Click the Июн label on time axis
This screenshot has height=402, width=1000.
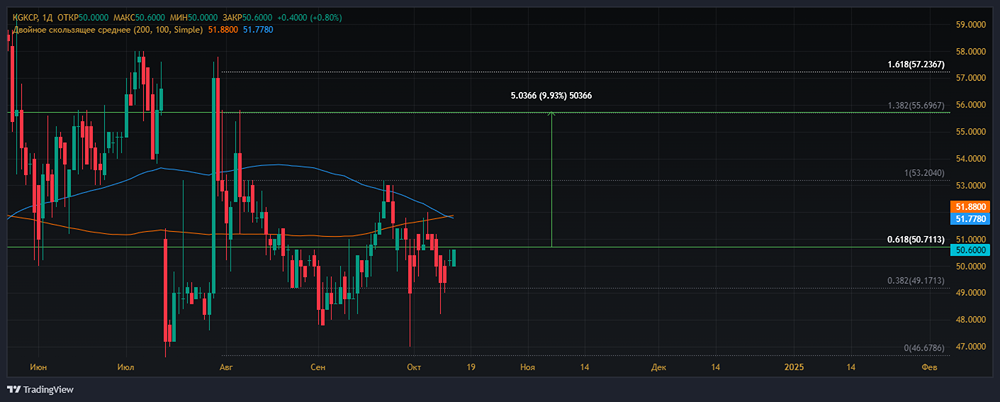(39, 368)
